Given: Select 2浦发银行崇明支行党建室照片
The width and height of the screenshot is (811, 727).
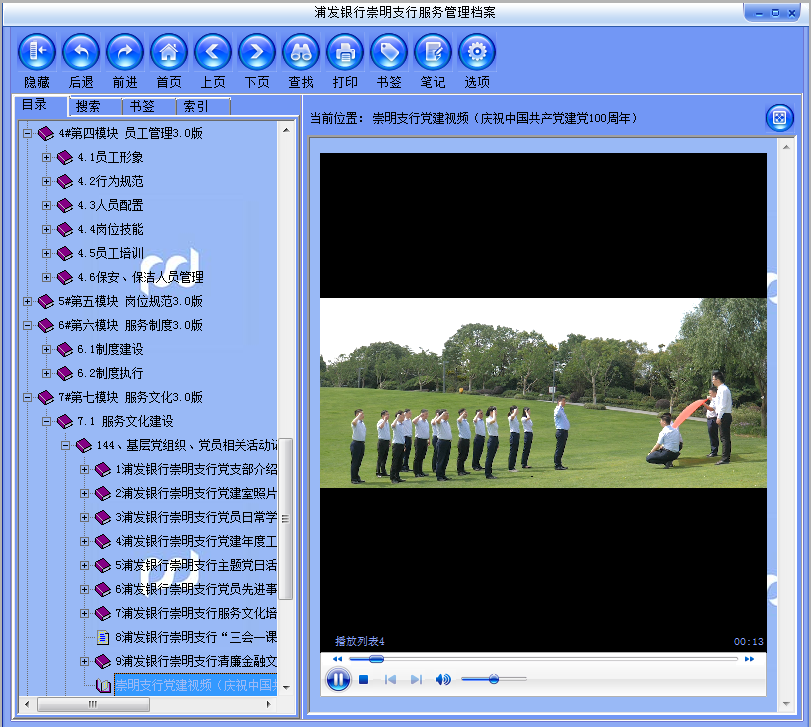Looking at the screenshot, I should pyautogui.click(x=196, y=493).
